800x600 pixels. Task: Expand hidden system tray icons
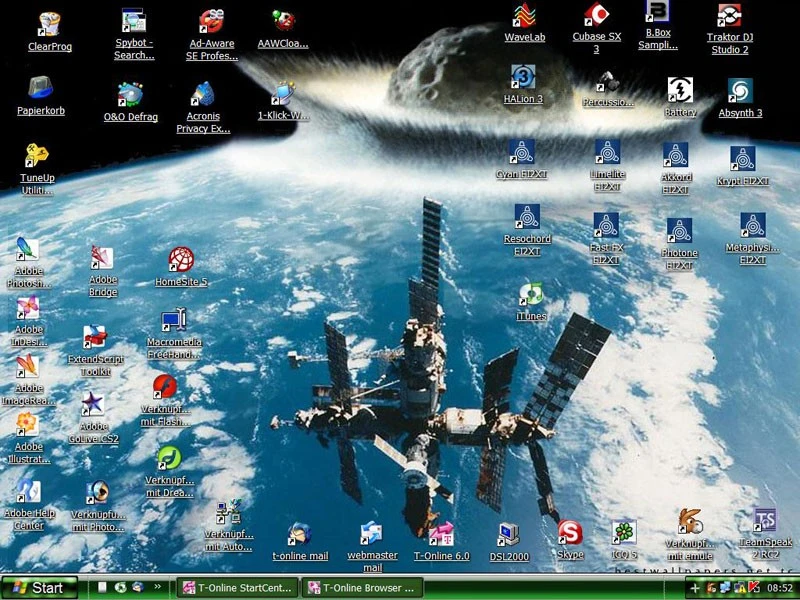[696, 588]
